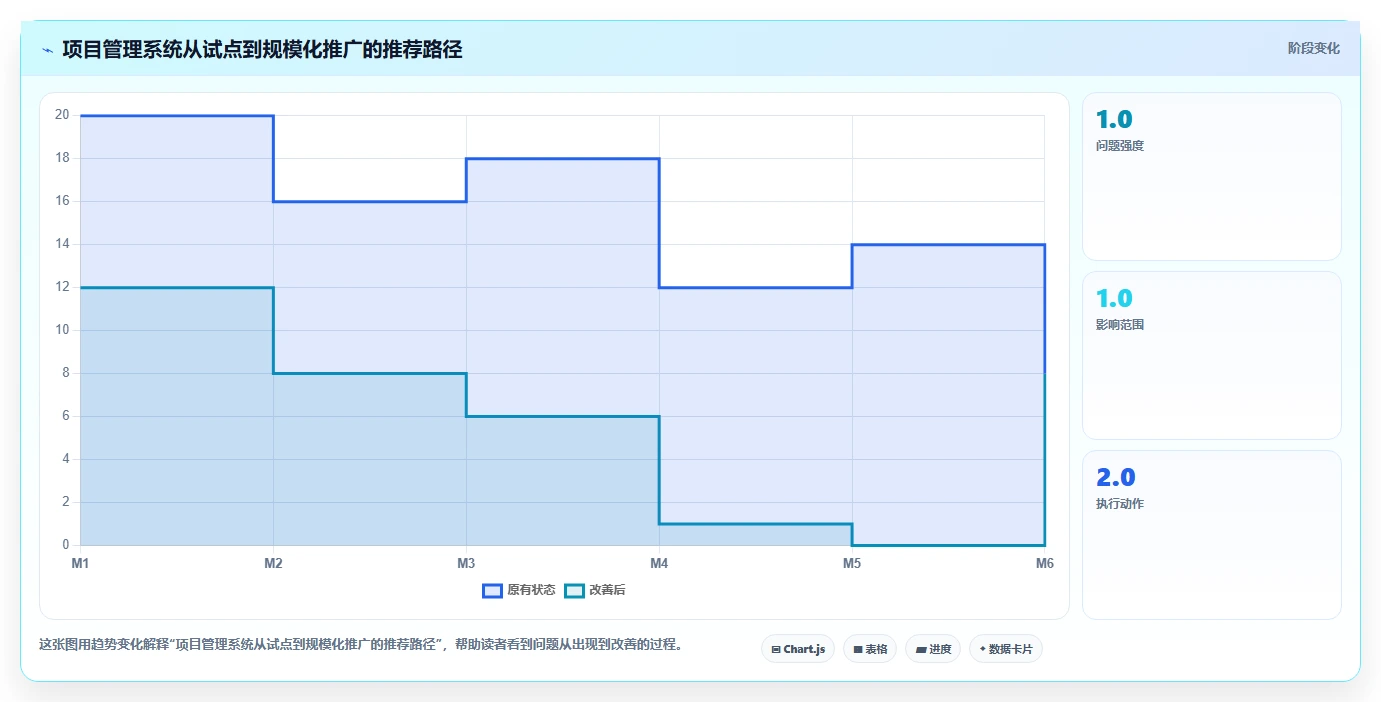The height and width of the screenshot is (702, 1381).
Task: Click the 影响范围 label text
Action: point(1120,324)
